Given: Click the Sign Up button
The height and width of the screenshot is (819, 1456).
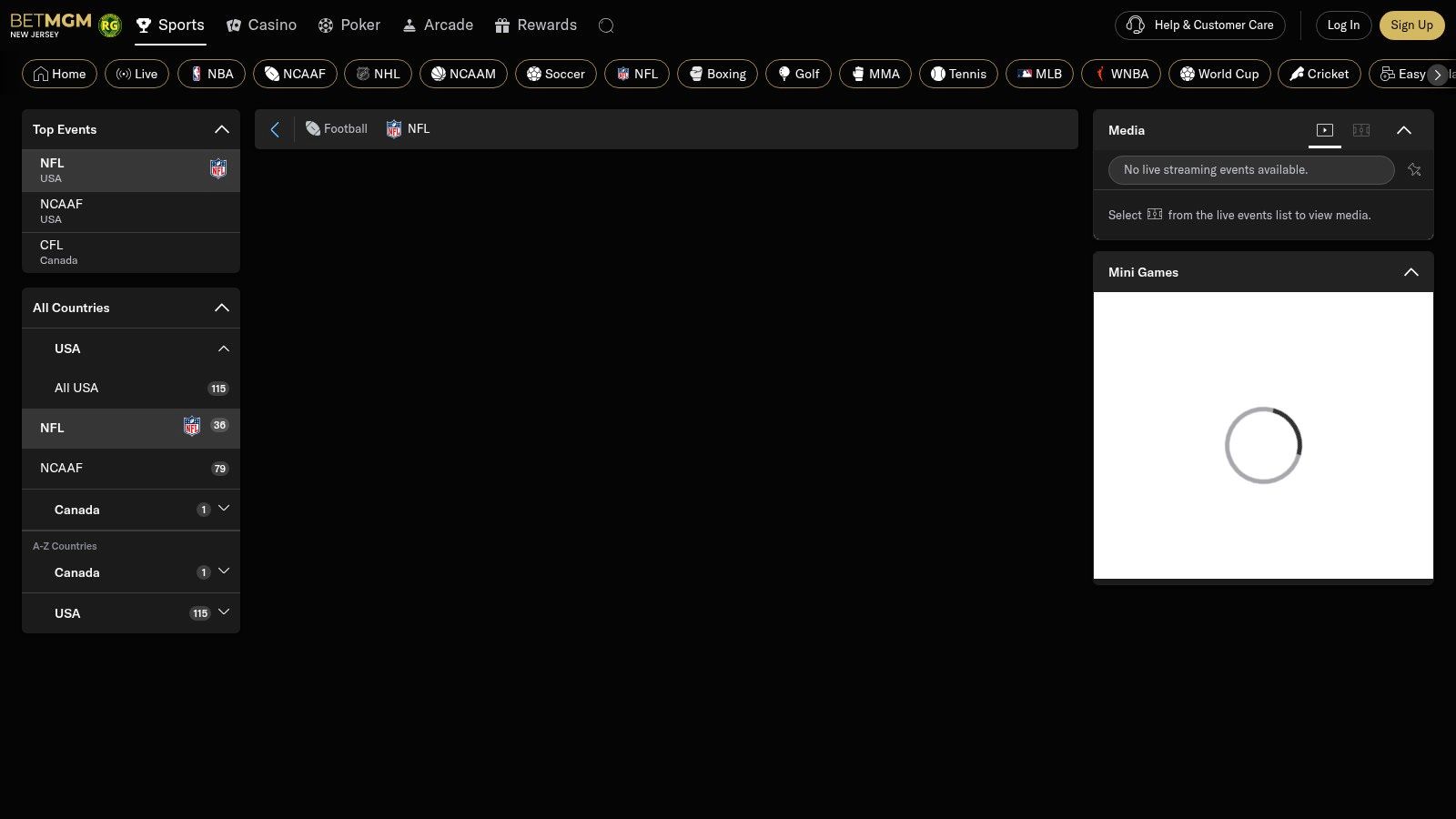Looking at the screenshot, I should (1411, 25).
